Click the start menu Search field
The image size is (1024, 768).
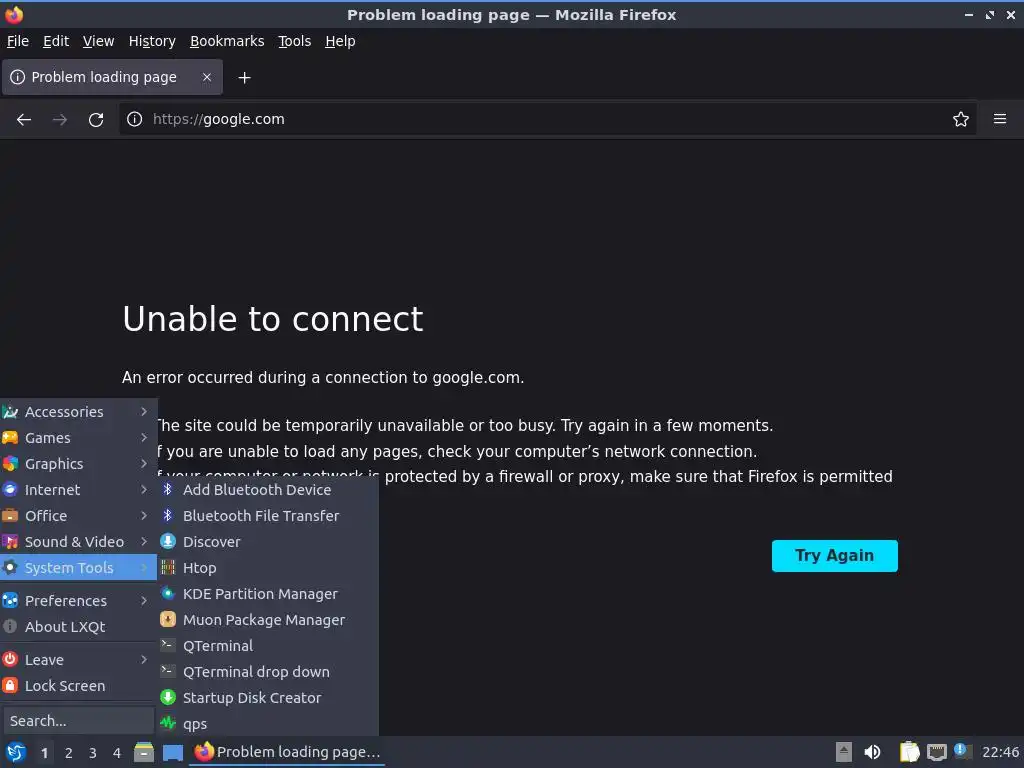pyautogui.click(x=78, y=721)
